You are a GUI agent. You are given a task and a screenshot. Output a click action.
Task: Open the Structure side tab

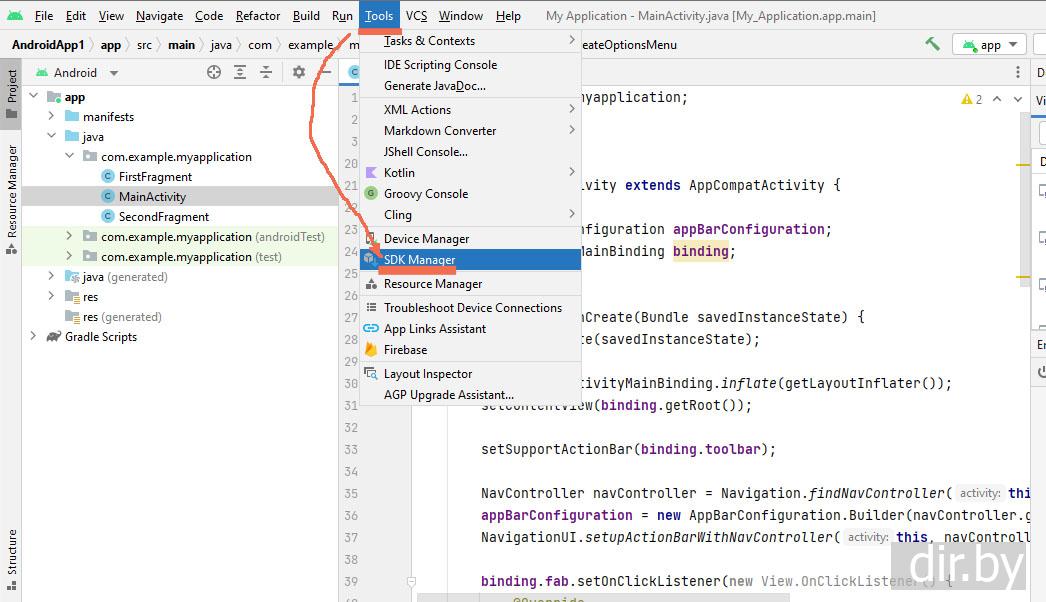[x=12, y=552]
